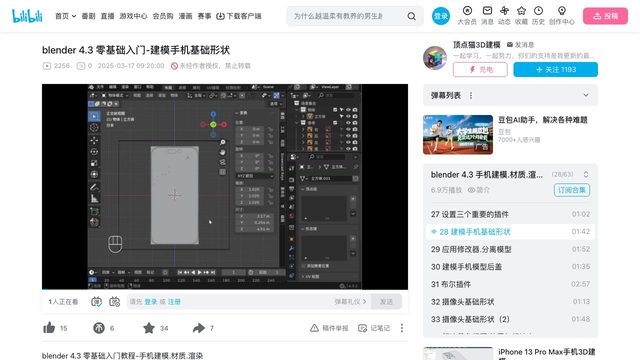640x360 pixels.
Task: Toggle playlist sort arrows beside 28/63
Action: pyautogui.click(x=586, y=175)
